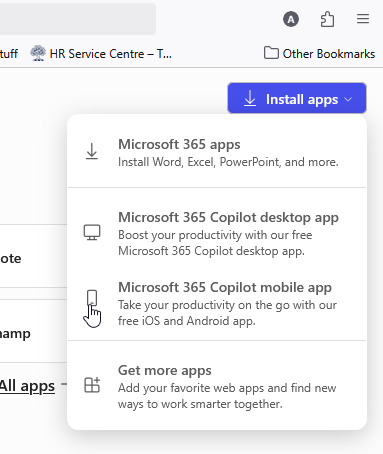Image resolution: width=383 pixels, height=454 pixels.
Task: Open HR Service Centre bookmark
Action: pyautogui.click(x=101, y=54)
